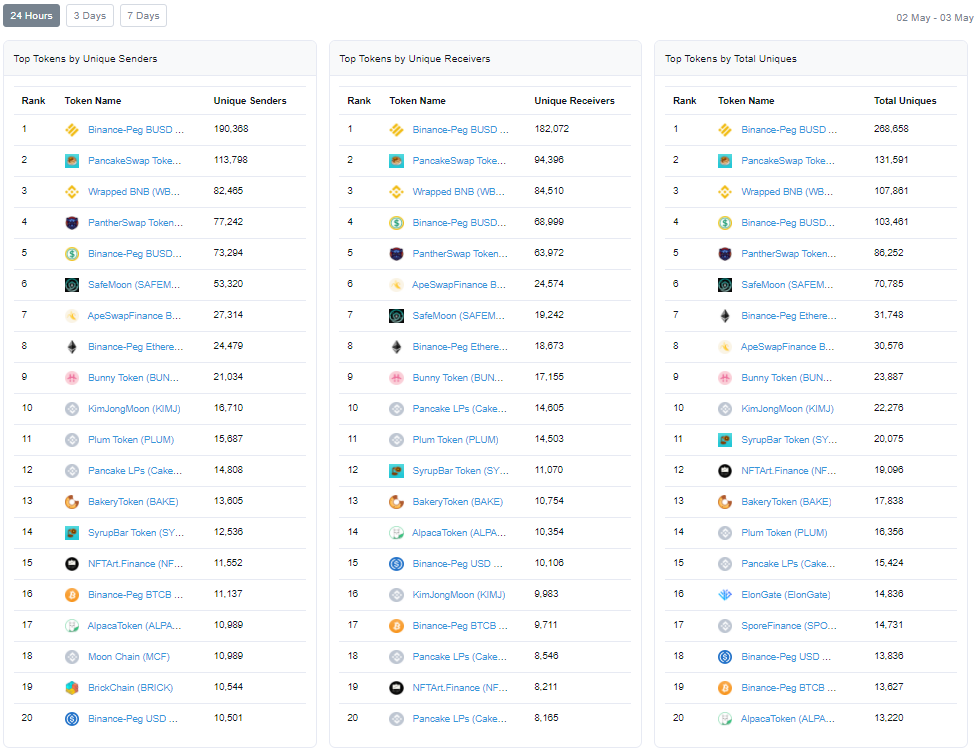The width and height of the screenshot is (977, 755).
Task: Open rank 18 Pancake LPs link in Unique Receivers
Action: pyautogui.click(x=459, y=657)
